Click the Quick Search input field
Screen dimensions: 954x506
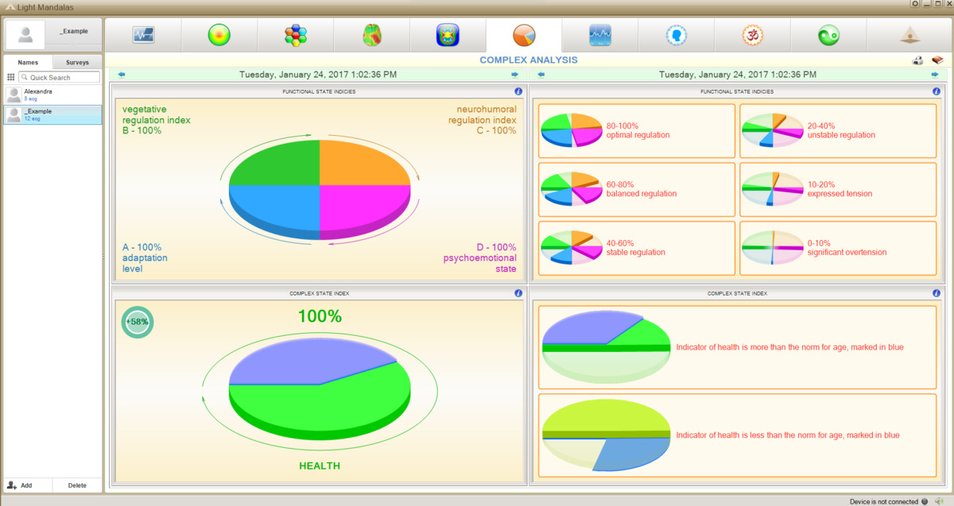[x=59, y=77]
